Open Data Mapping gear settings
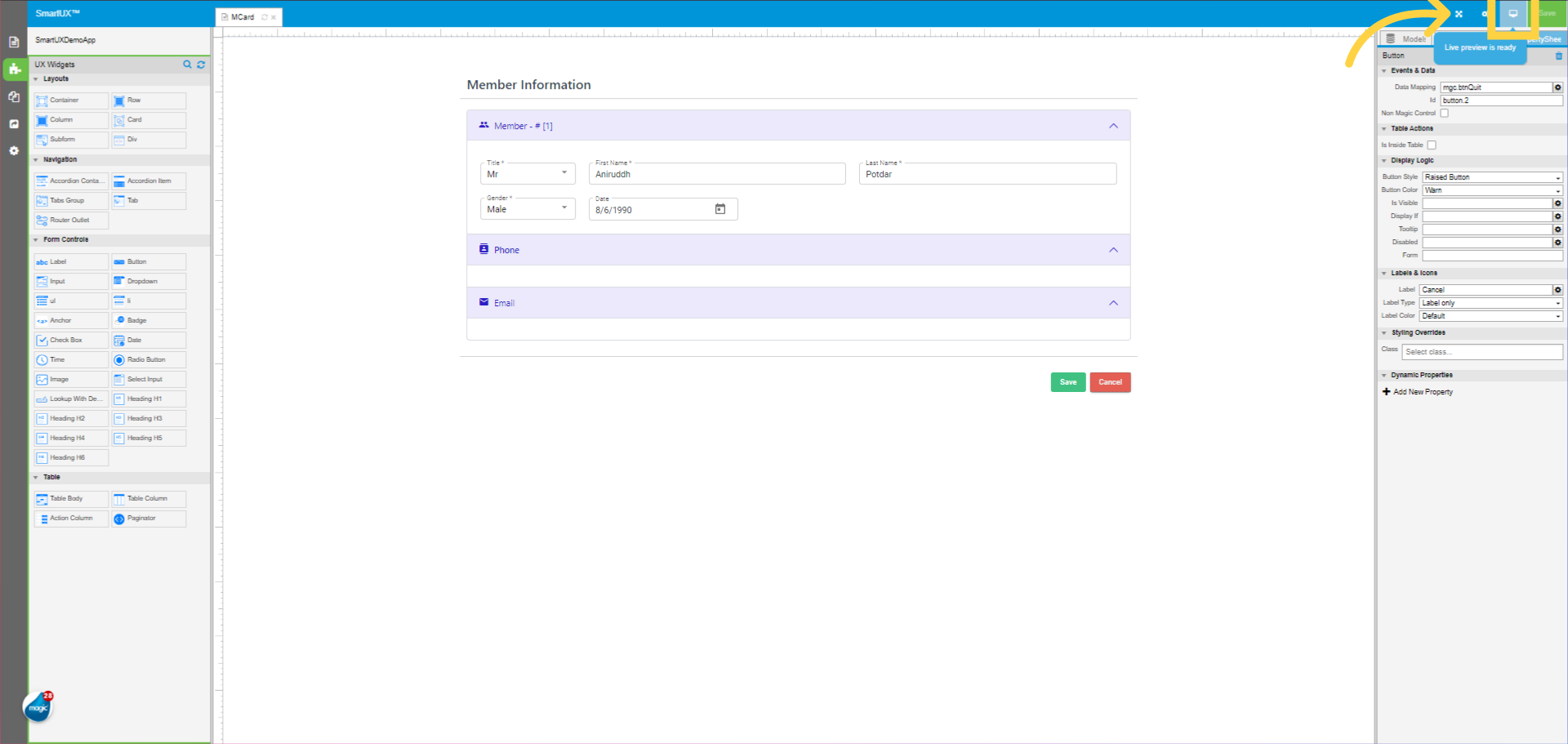This screenshot has width=1568, height=744. click(1557, 87)
